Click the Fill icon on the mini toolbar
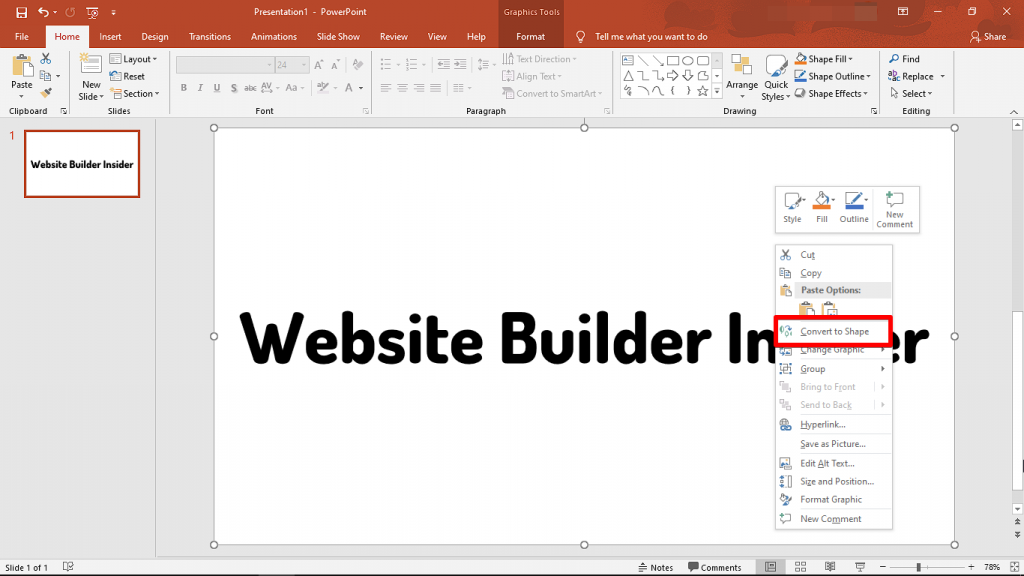This screenshot has height=576, width=1024. (822, 205)
